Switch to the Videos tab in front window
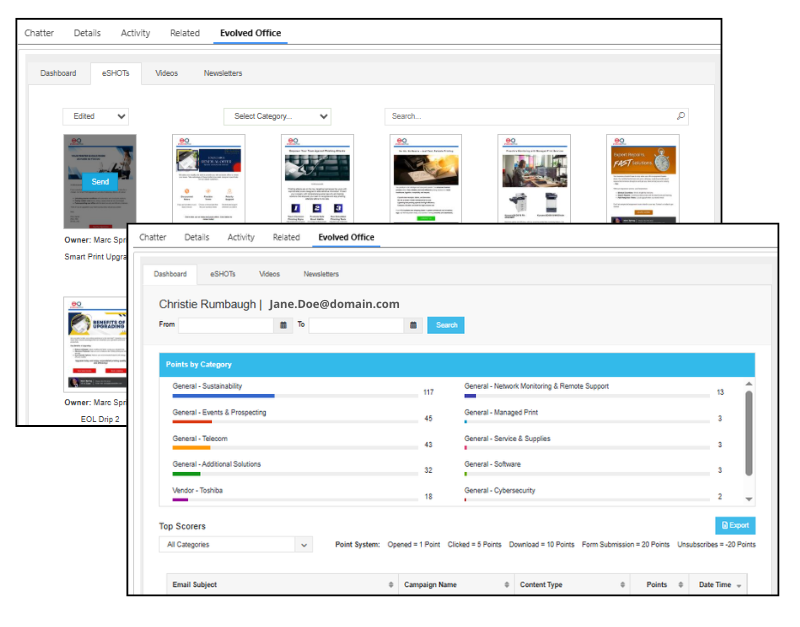The image size is (800, 627). 269,274
